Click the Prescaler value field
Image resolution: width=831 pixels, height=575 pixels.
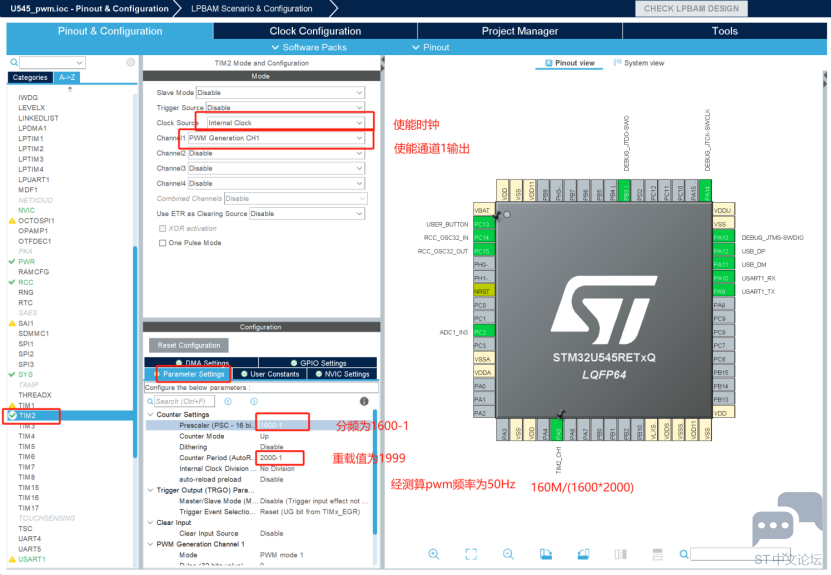click(x=282, y=425)
